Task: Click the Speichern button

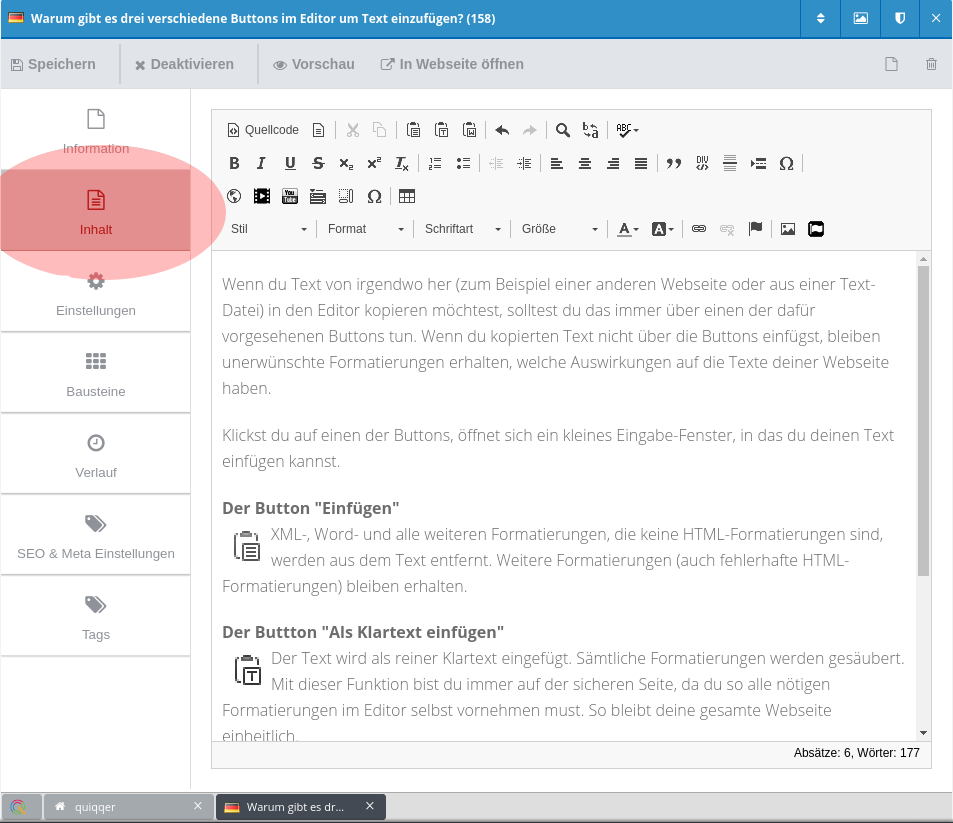Action: [54, 64]
